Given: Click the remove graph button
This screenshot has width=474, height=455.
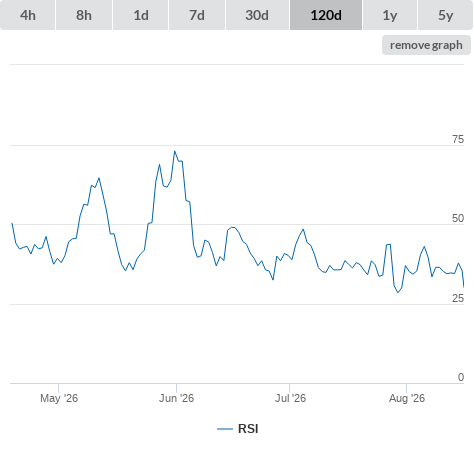Looking at the screenshot, I should [x=426, y=45].
